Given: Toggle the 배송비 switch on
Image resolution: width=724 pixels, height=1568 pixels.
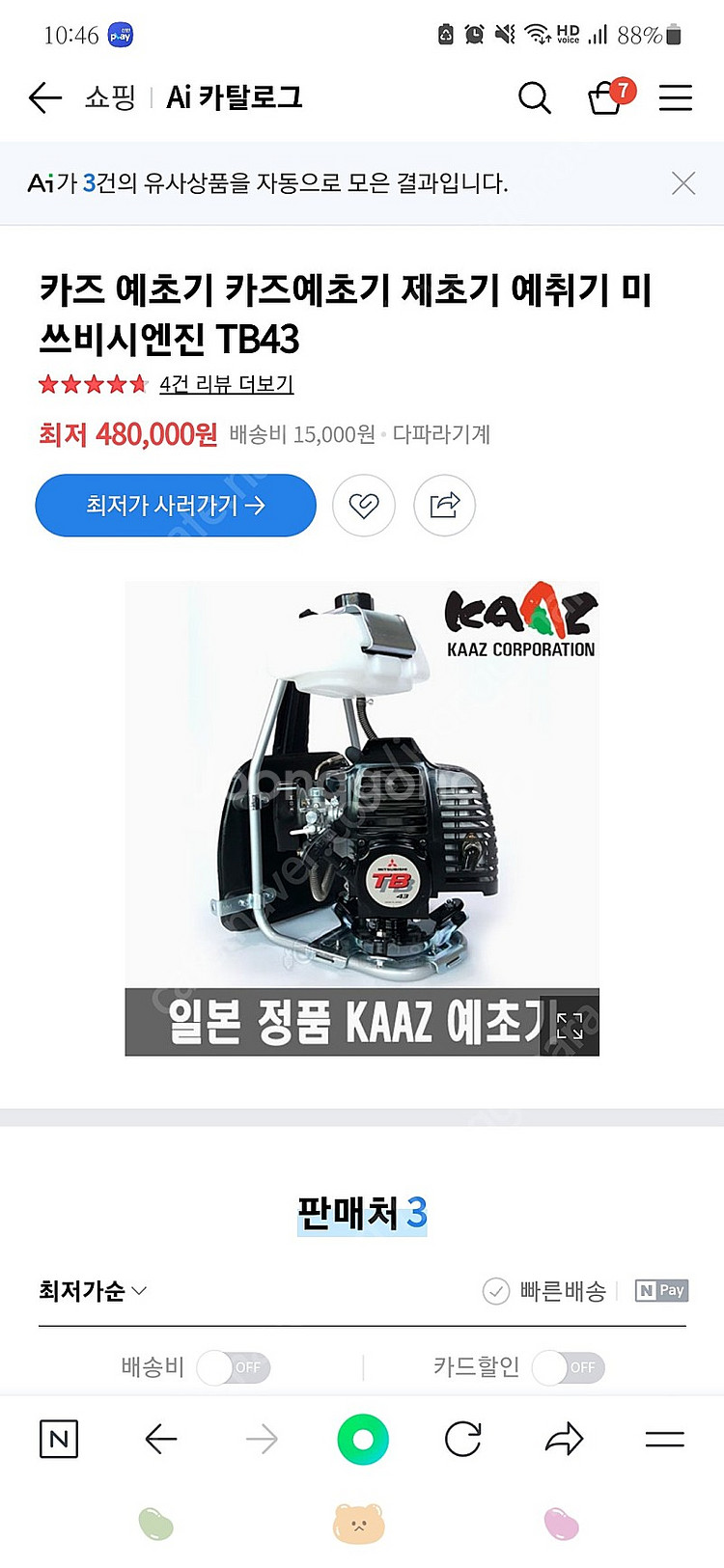Looking at the screenshot, I should pos(235,1367).
